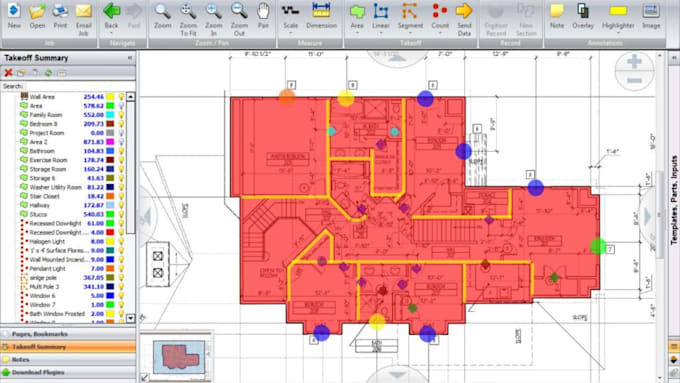This screenshot has width=680, height=383.
Task: Open the Linear takeoff dropdown
Action: [x=380, y=33]
